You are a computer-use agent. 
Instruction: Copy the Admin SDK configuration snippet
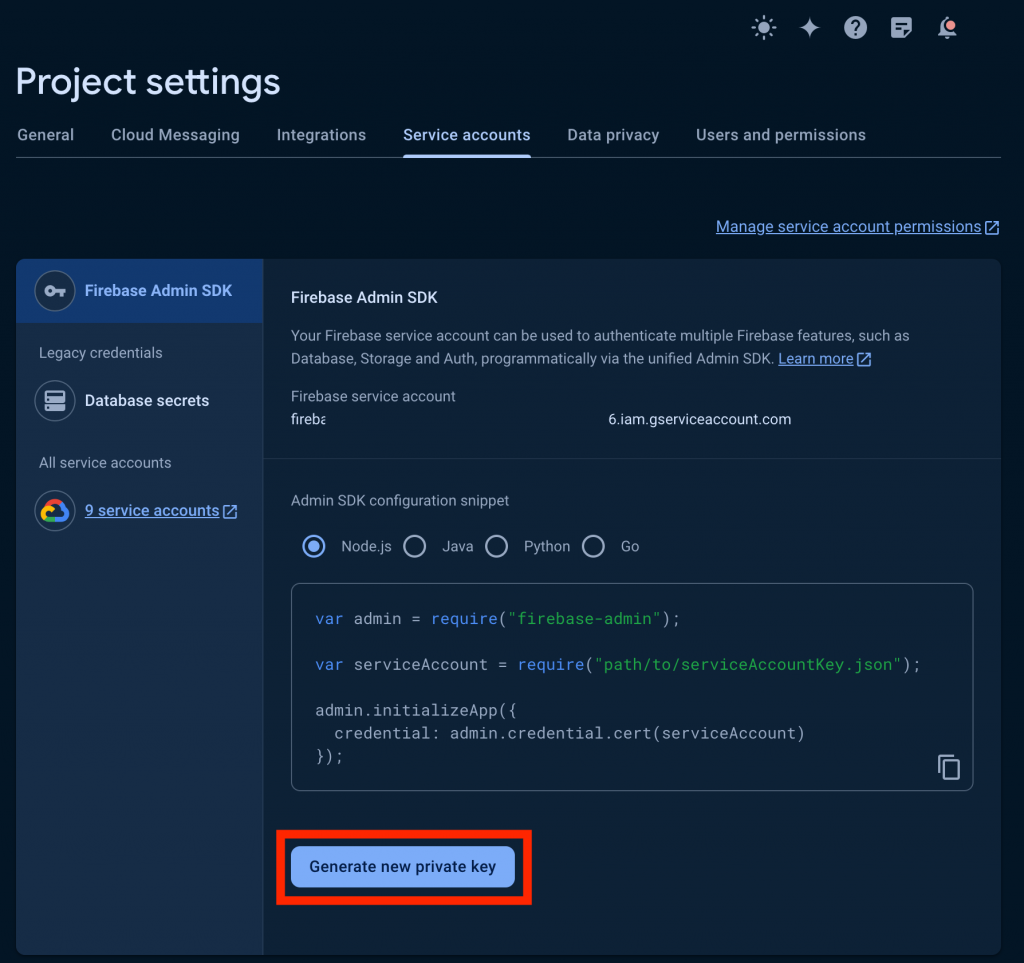pos(948,767)
